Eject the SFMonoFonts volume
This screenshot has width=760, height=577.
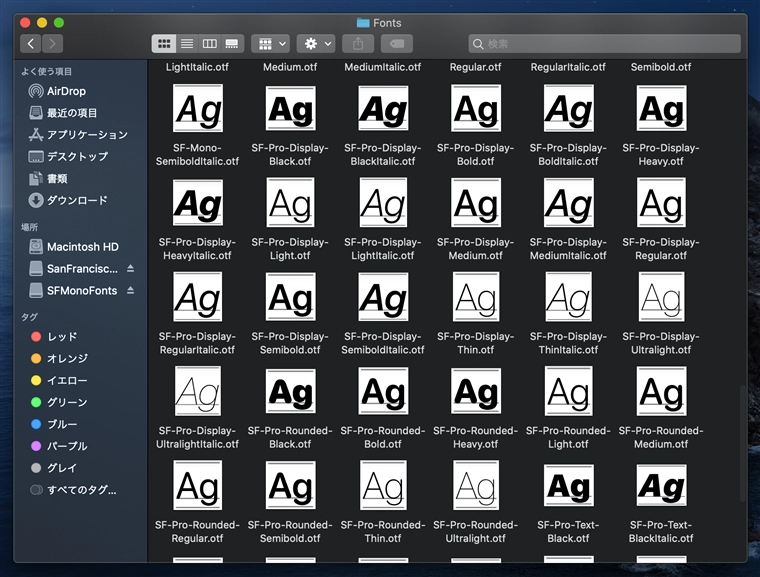(x=130, y=290)
